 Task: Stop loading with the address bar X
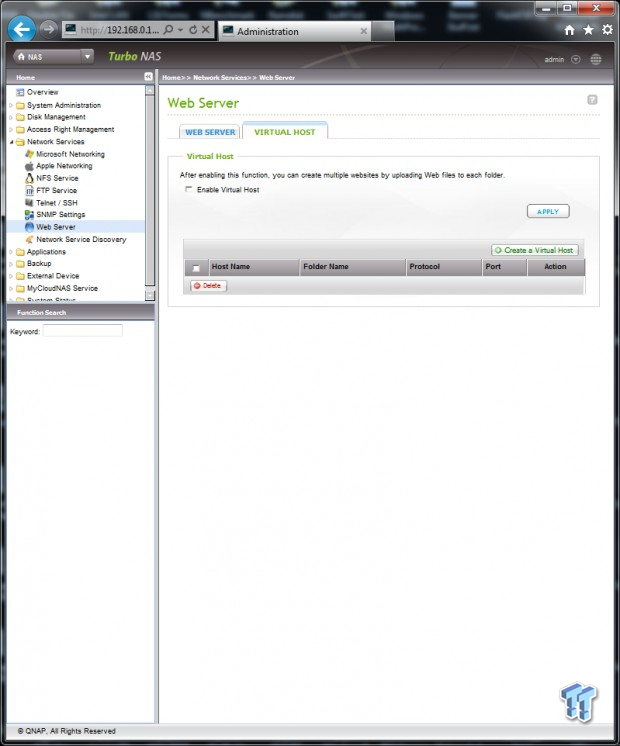206,30
